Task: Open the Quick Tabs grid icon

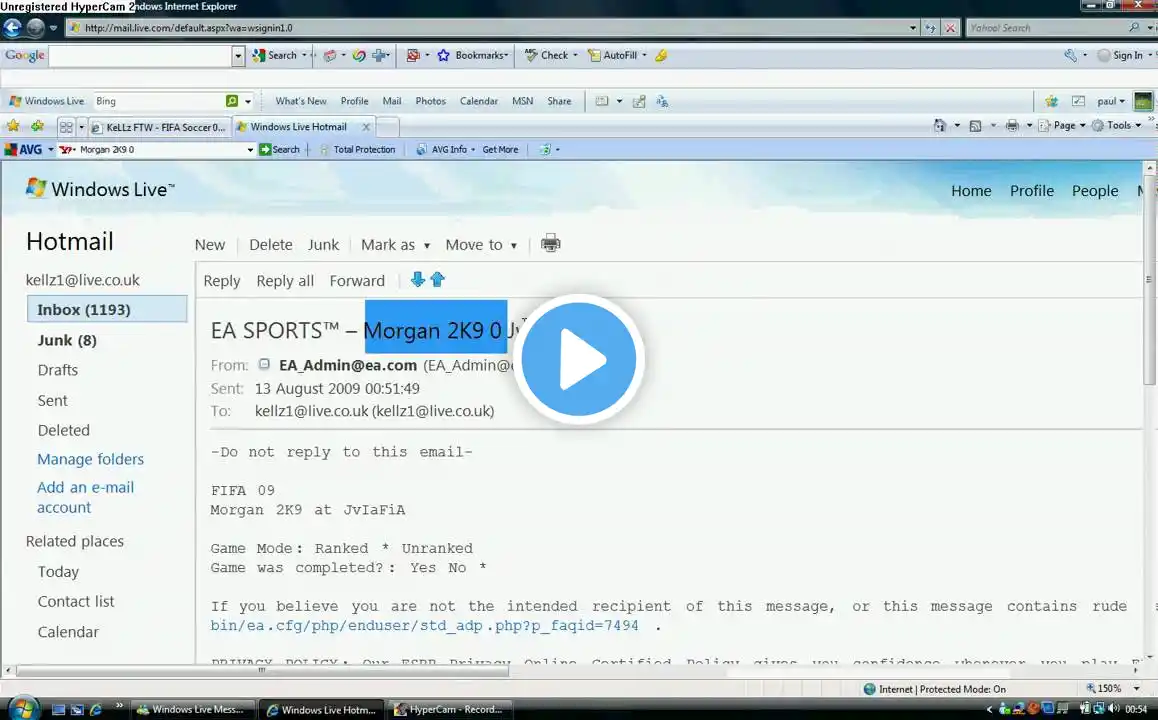Action: (x=66, y=127)
